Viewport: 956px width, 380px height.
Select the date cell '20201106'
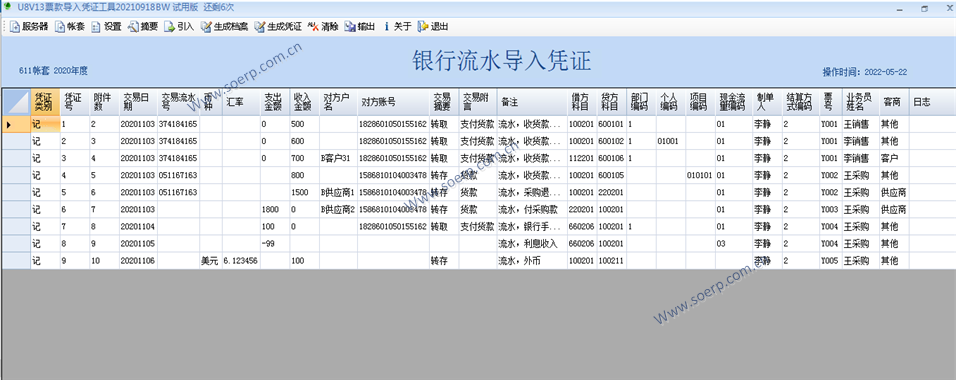[138, 260]
